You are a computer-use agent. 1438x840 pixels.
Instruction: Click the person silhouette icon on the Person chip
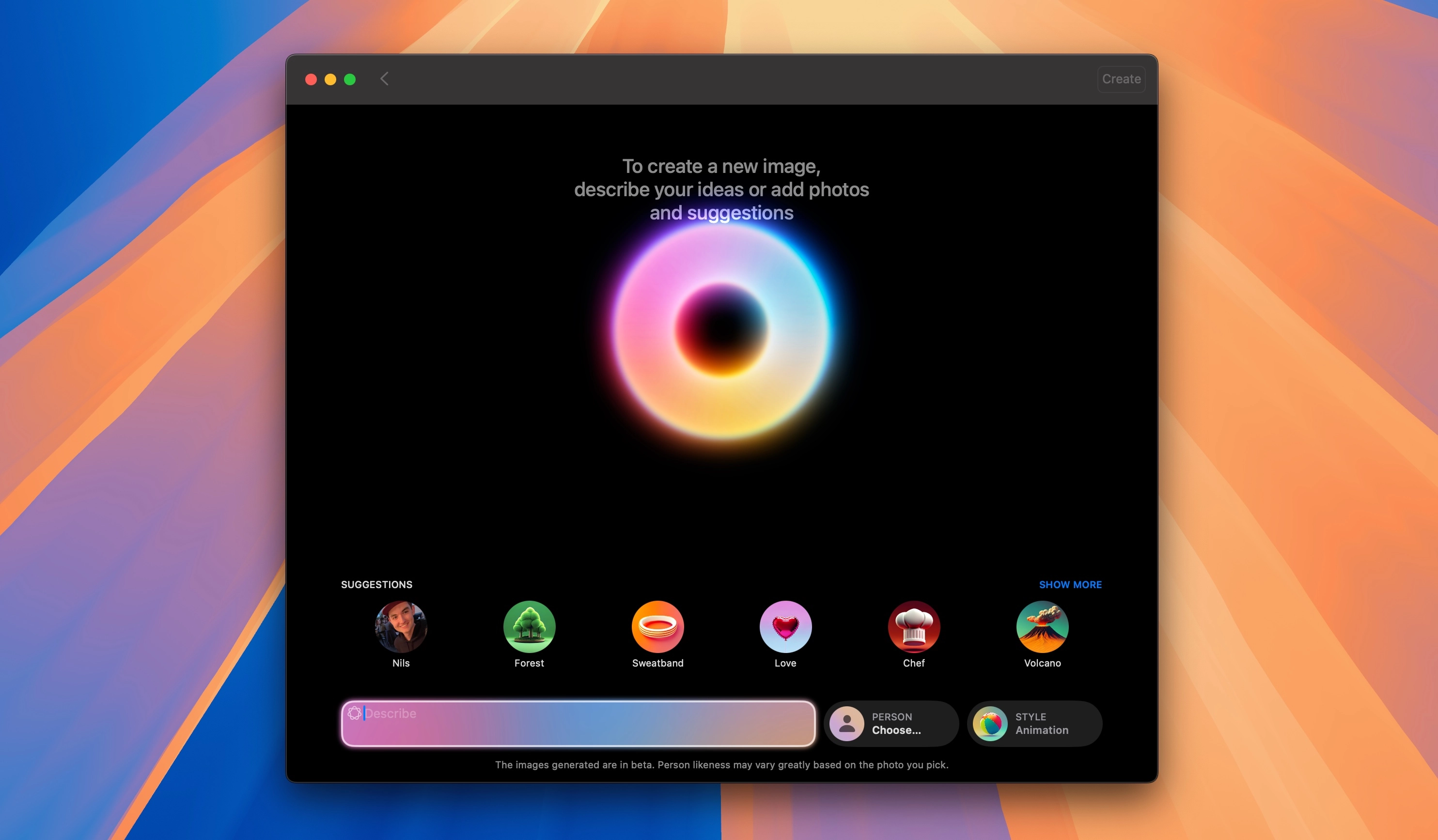point(847,724)
